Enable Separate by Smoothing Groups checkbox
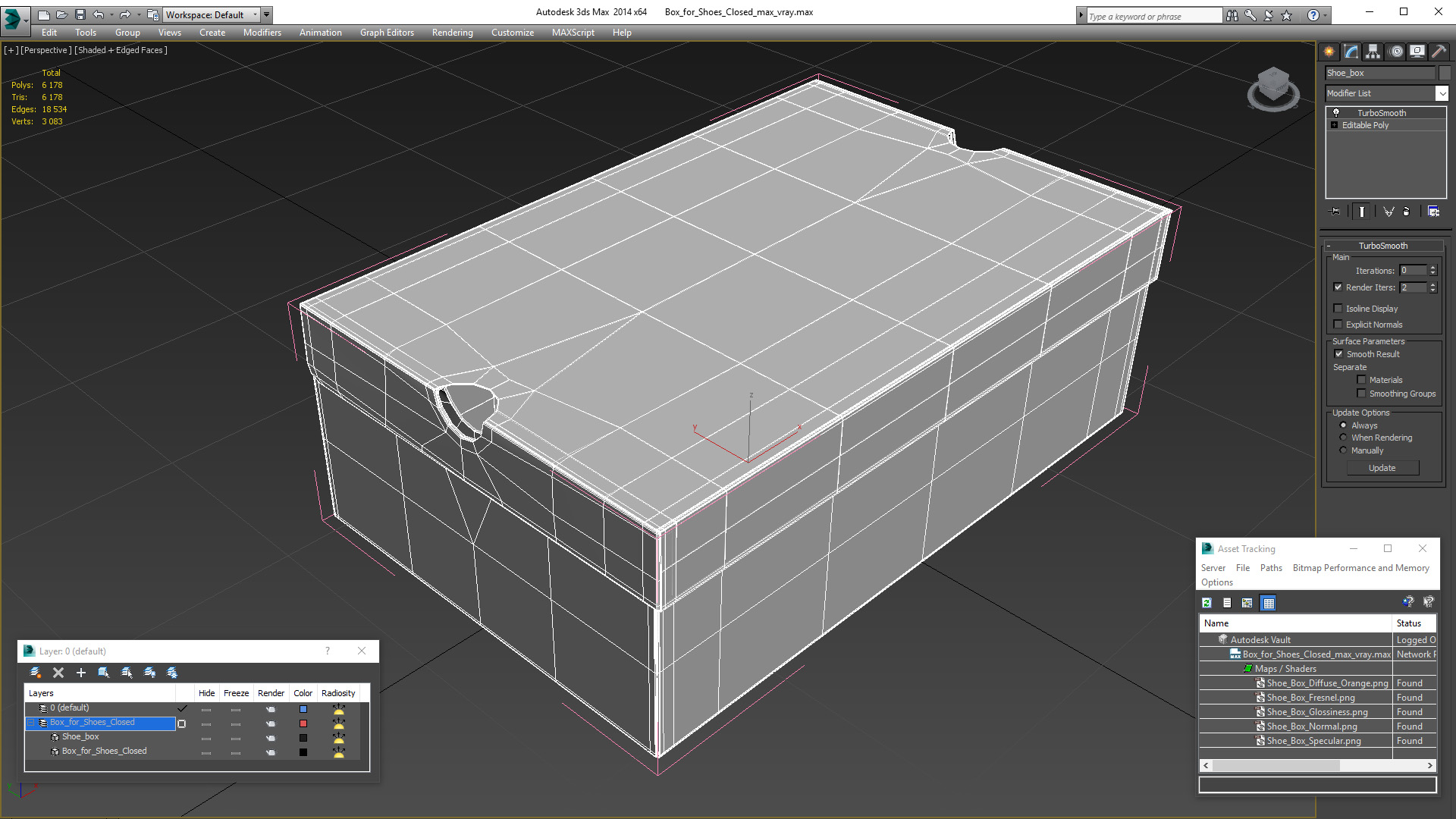The height and width of the screenshot is (819, 1456). pos(1361,394)
